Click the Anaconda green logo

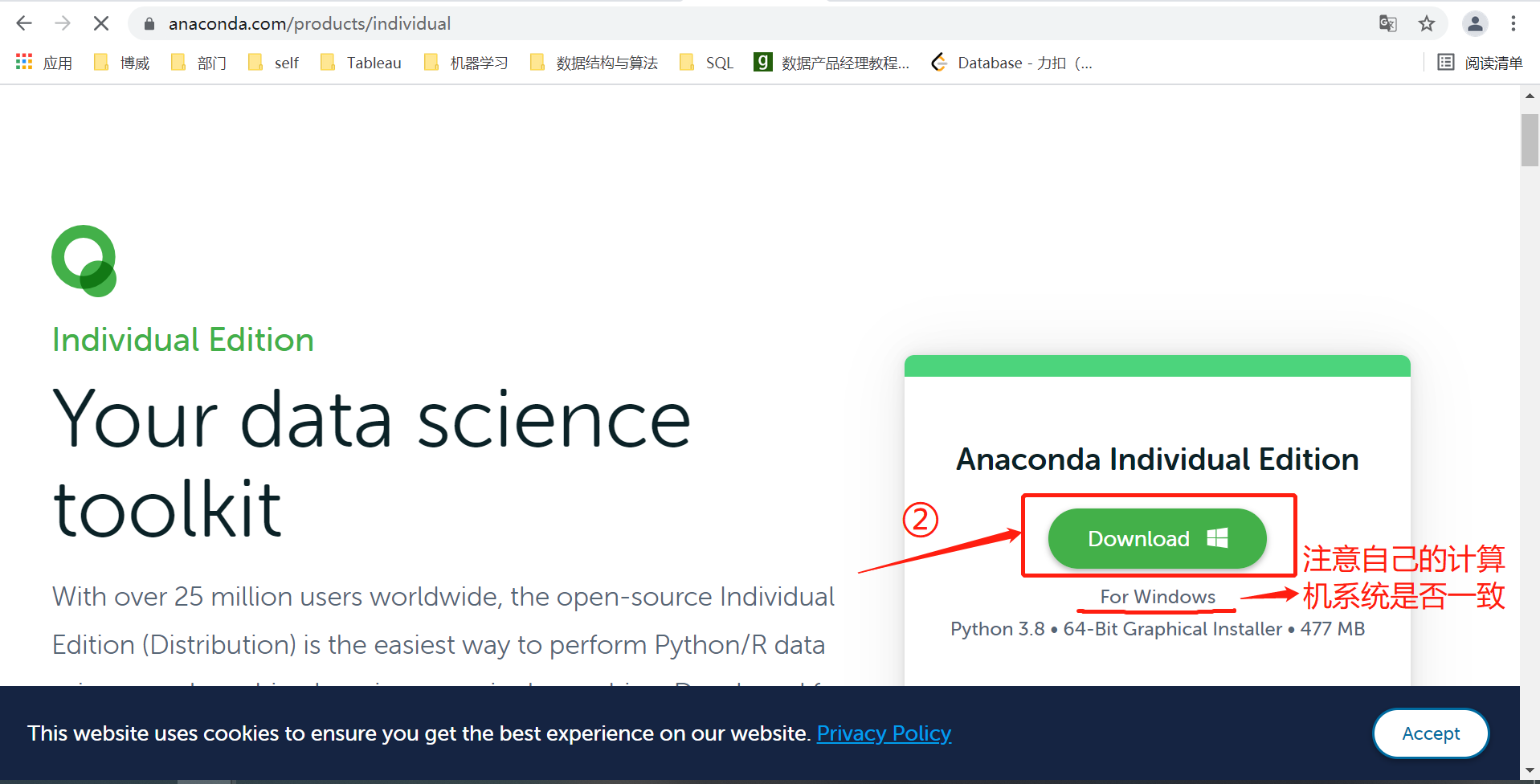pyautogui.click(x=84, y=261)
